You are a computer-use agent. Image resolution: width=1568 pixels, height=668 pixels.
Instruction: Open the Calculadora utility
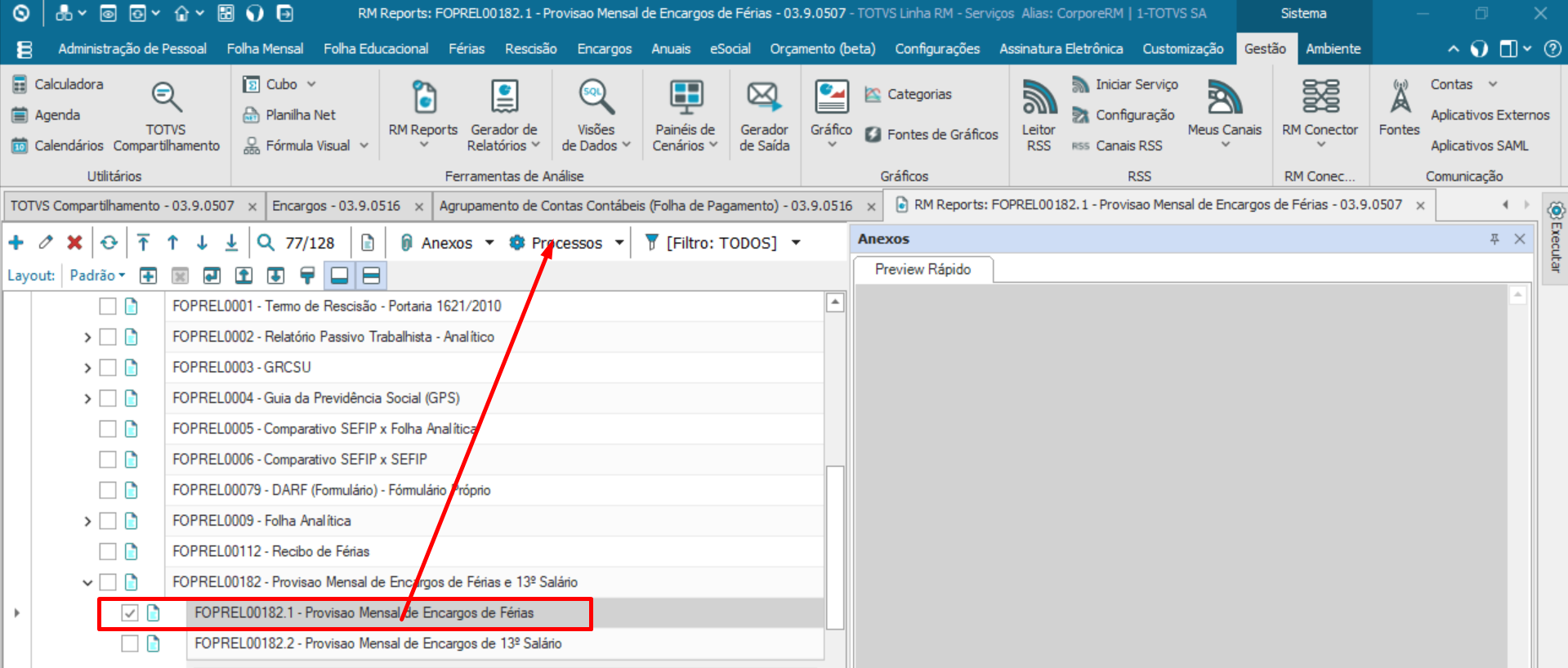[x=57, y=84]
